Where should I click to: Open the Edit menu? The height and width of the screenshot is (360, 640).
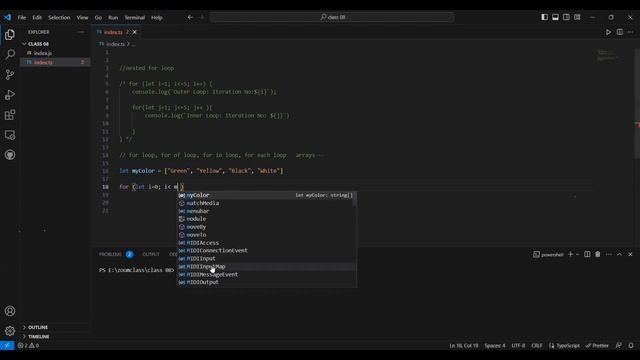(x=37, y=18)
